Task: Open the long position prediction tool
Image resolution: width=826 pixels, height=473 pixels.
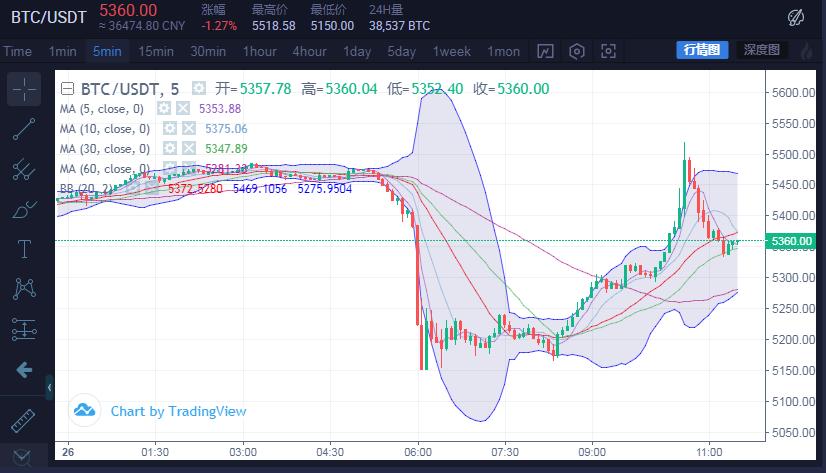Action: coord(25,328)
